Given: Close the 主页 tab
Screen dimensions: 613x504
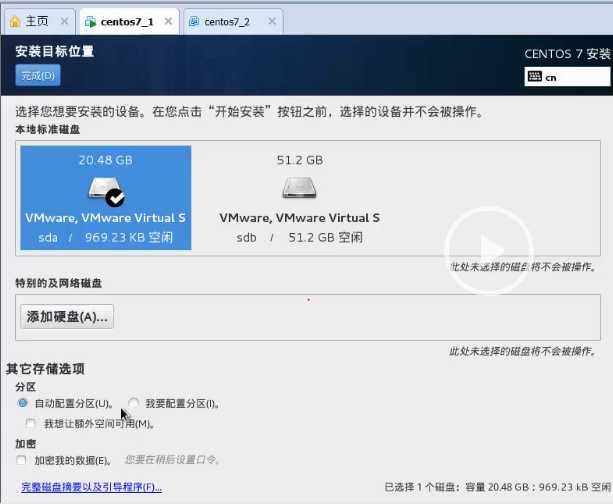Looking at the screenshot, I should coord(64,21).
